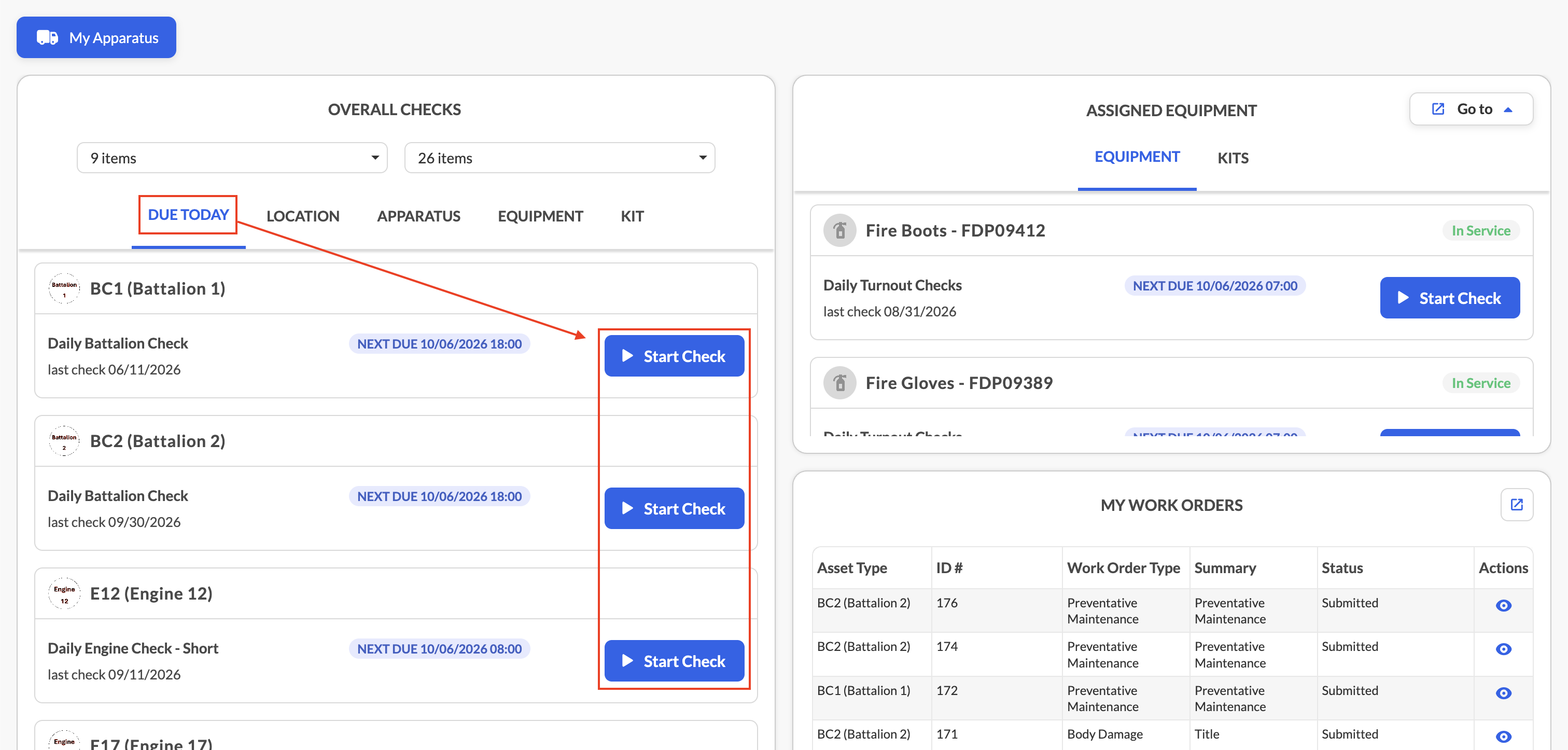Click Daily Turnout Checks for Fire Boots
This screenshot has height=750, width=1568.
[x=892, y=285]
